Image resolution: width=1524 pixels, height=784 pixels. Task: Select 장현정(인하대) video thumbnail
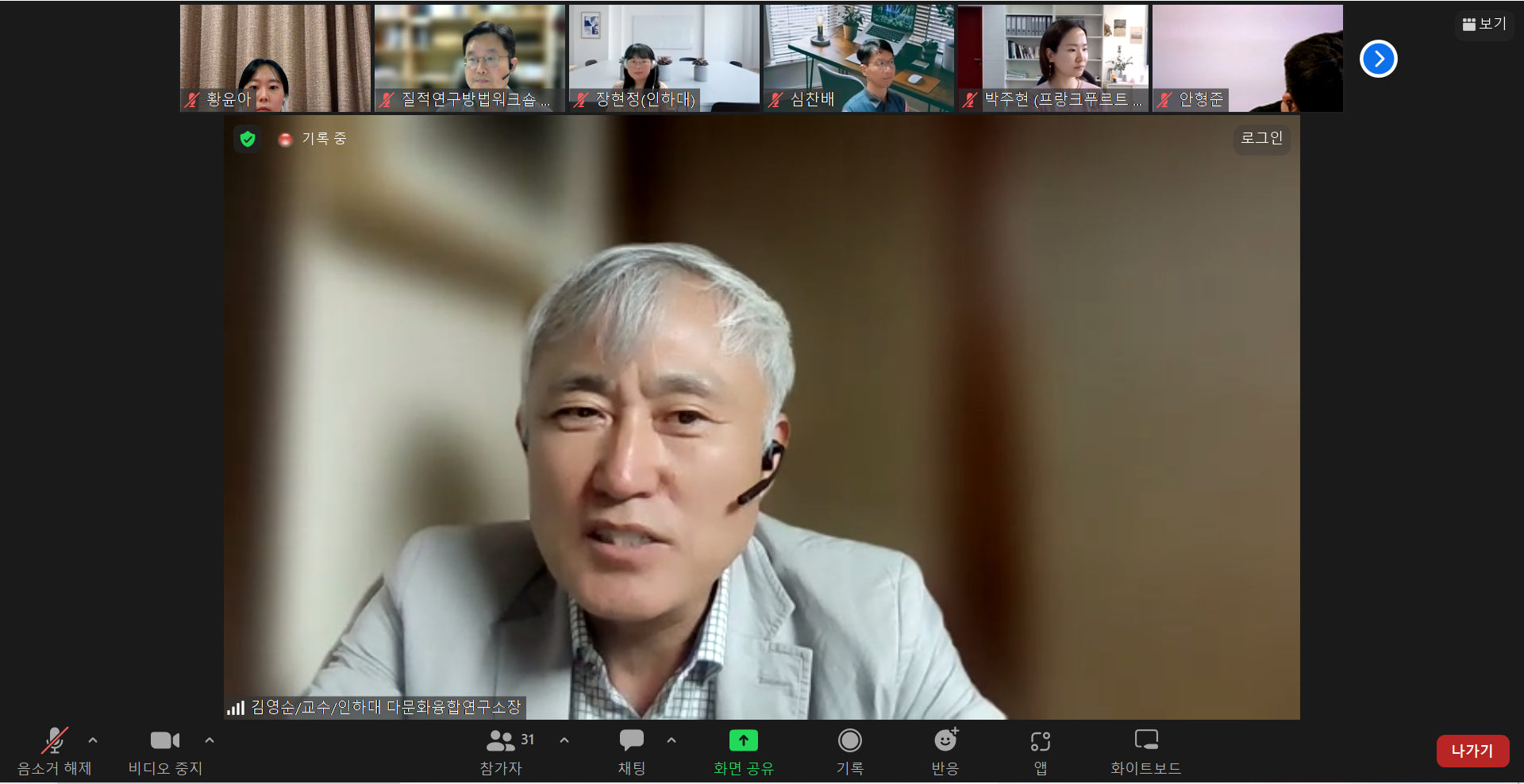pos(664,58)
